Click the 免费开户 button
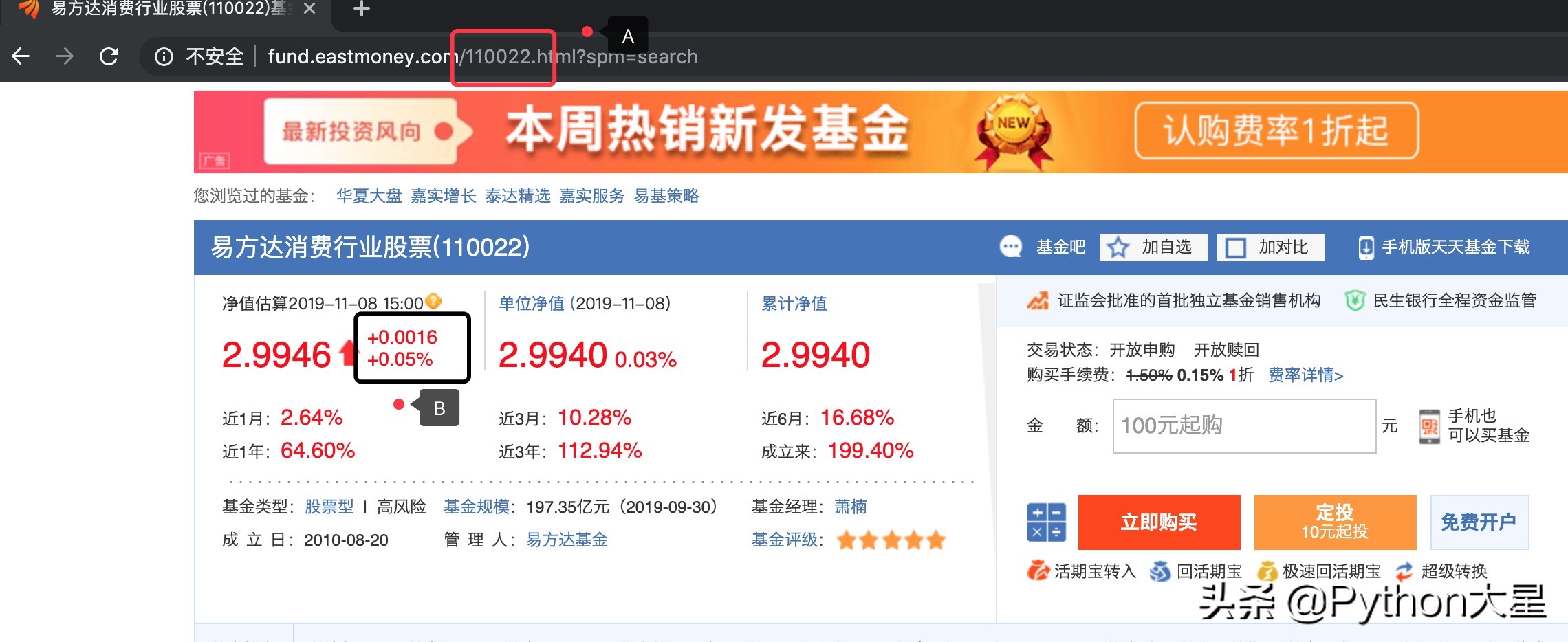The height and width of the screenshot is (642, 1568). (1479, 522)
